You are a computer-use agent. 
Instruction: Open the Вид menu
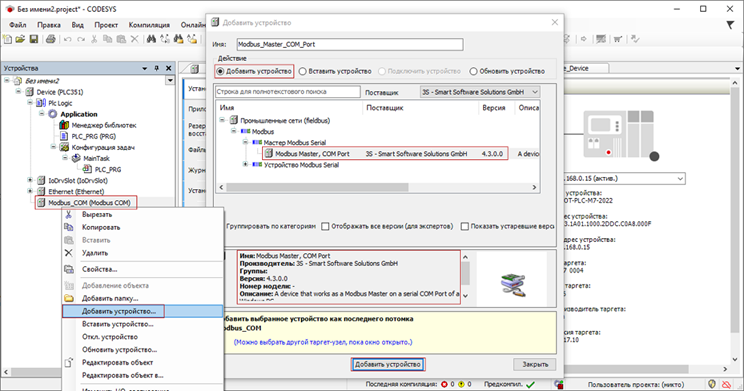click(x=77, y=25)
